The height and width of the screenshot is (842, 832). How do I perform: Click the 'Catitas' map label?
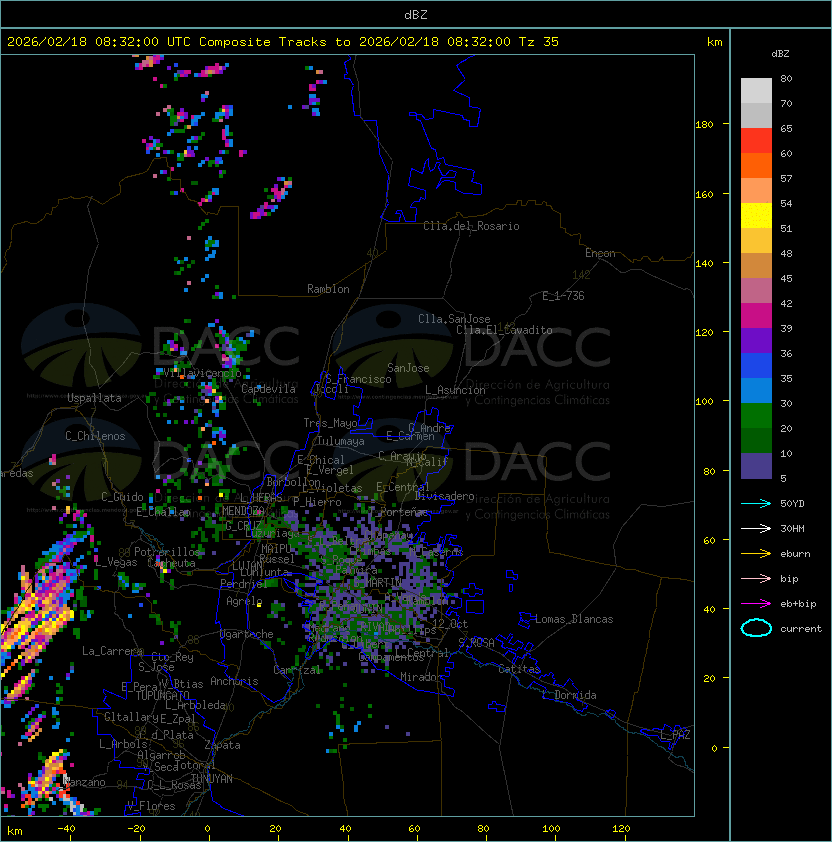click(x=519, y=669)
